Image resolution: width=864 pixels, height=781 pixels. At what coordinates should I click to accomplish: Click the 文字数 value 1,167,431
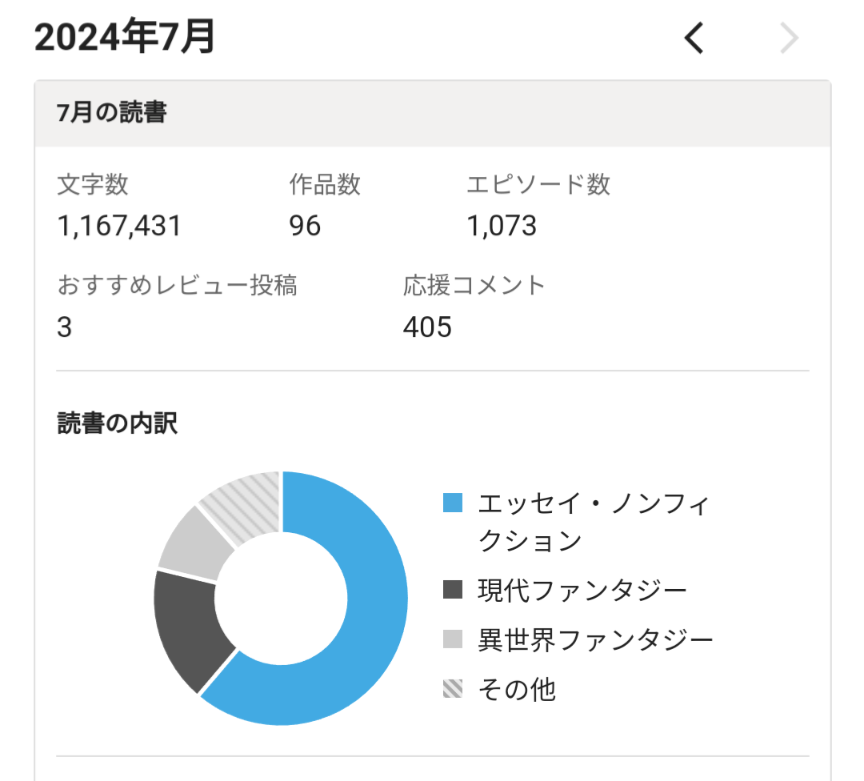click(120, 226)
